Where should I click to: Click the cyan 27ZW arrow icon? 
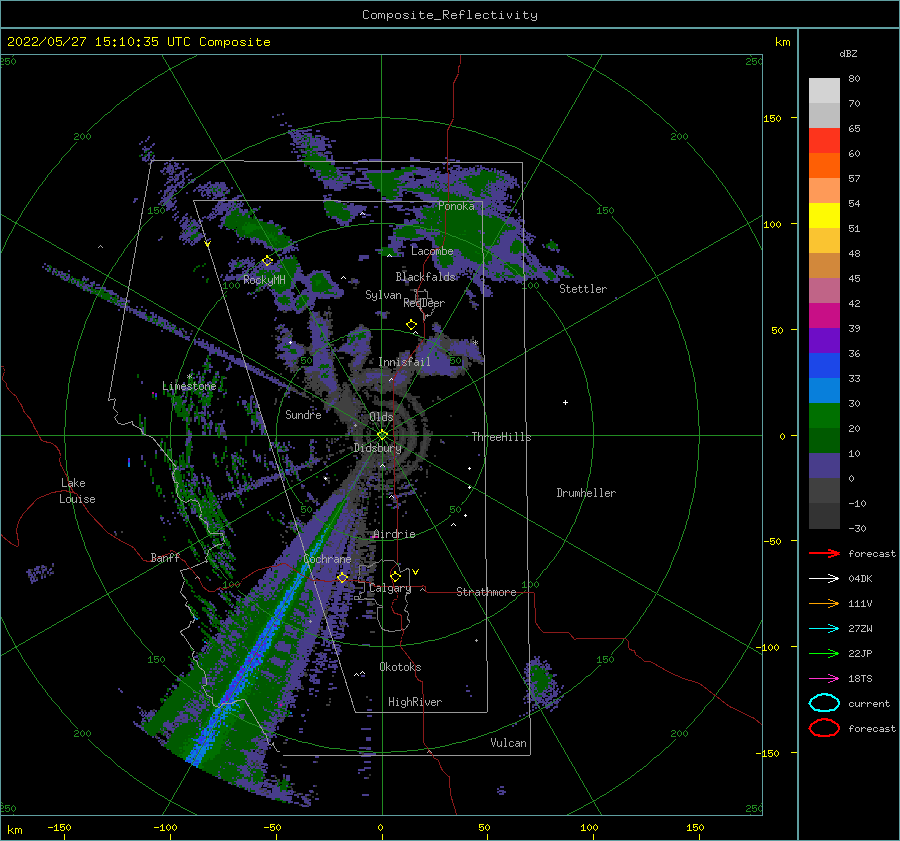[824, 629]
